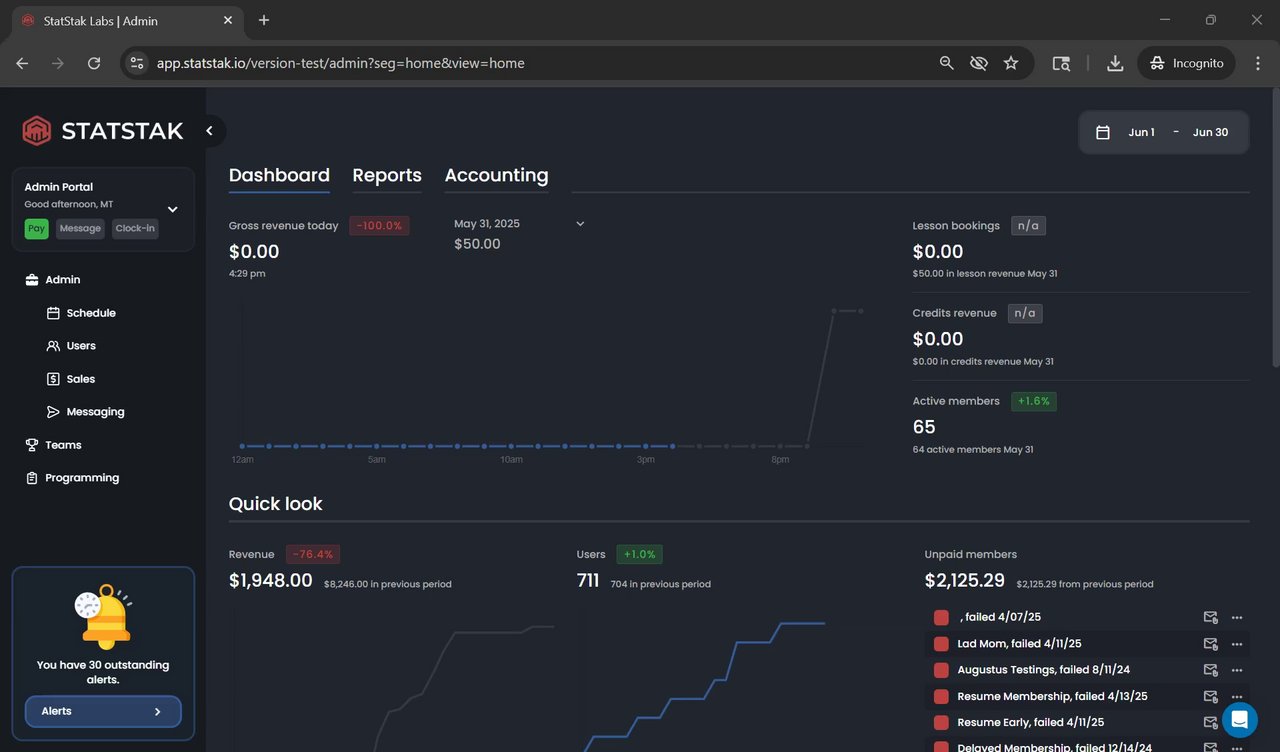Open the support chat bubble

pos(1240,720)
